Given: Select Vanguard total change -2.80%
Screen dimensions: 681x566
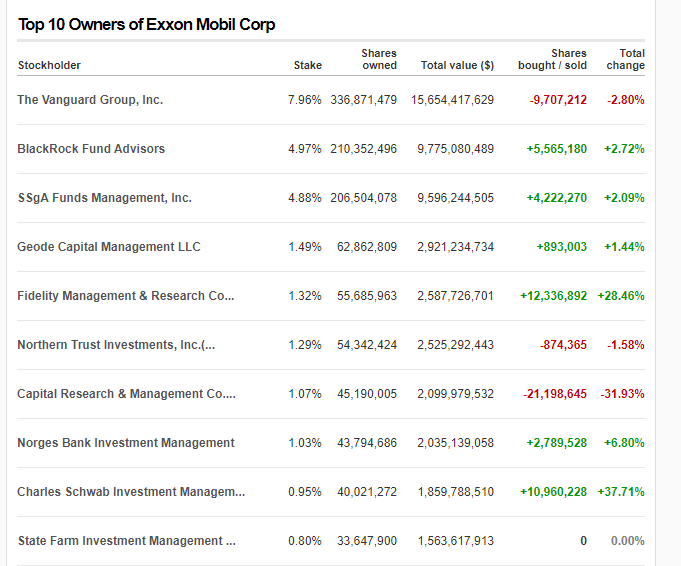Looking at the screenshot, I should pyautogui.click(x=626, y=100).
